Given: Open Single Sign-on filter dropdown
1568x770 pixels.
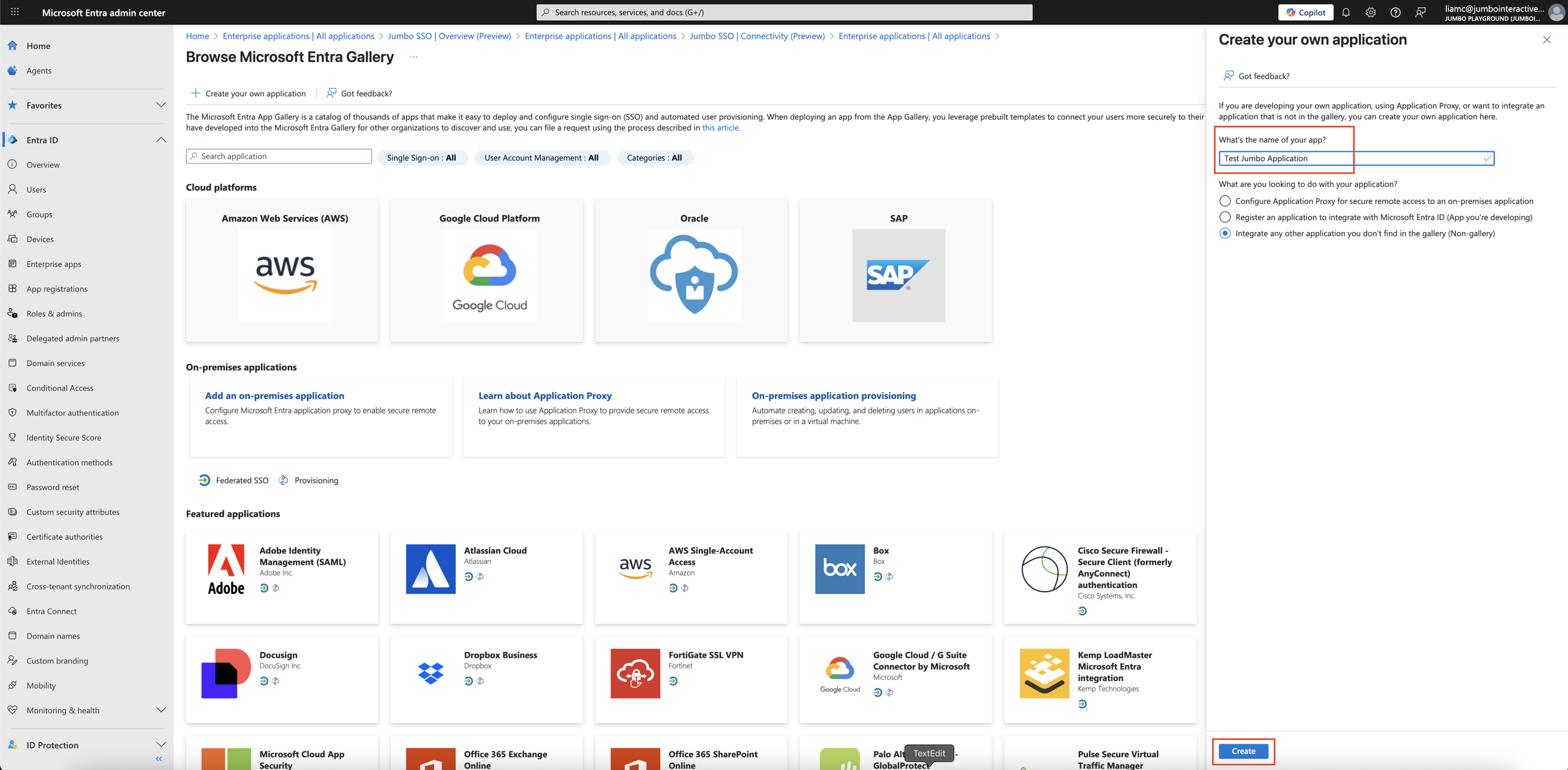Looking at the screenshot, I should (422, 158).
